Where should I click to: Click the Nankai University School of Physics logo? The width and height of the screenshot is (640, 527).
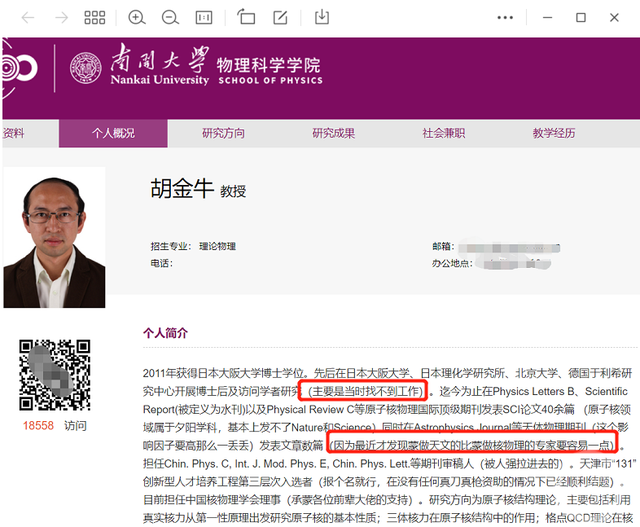pos(196,68)
